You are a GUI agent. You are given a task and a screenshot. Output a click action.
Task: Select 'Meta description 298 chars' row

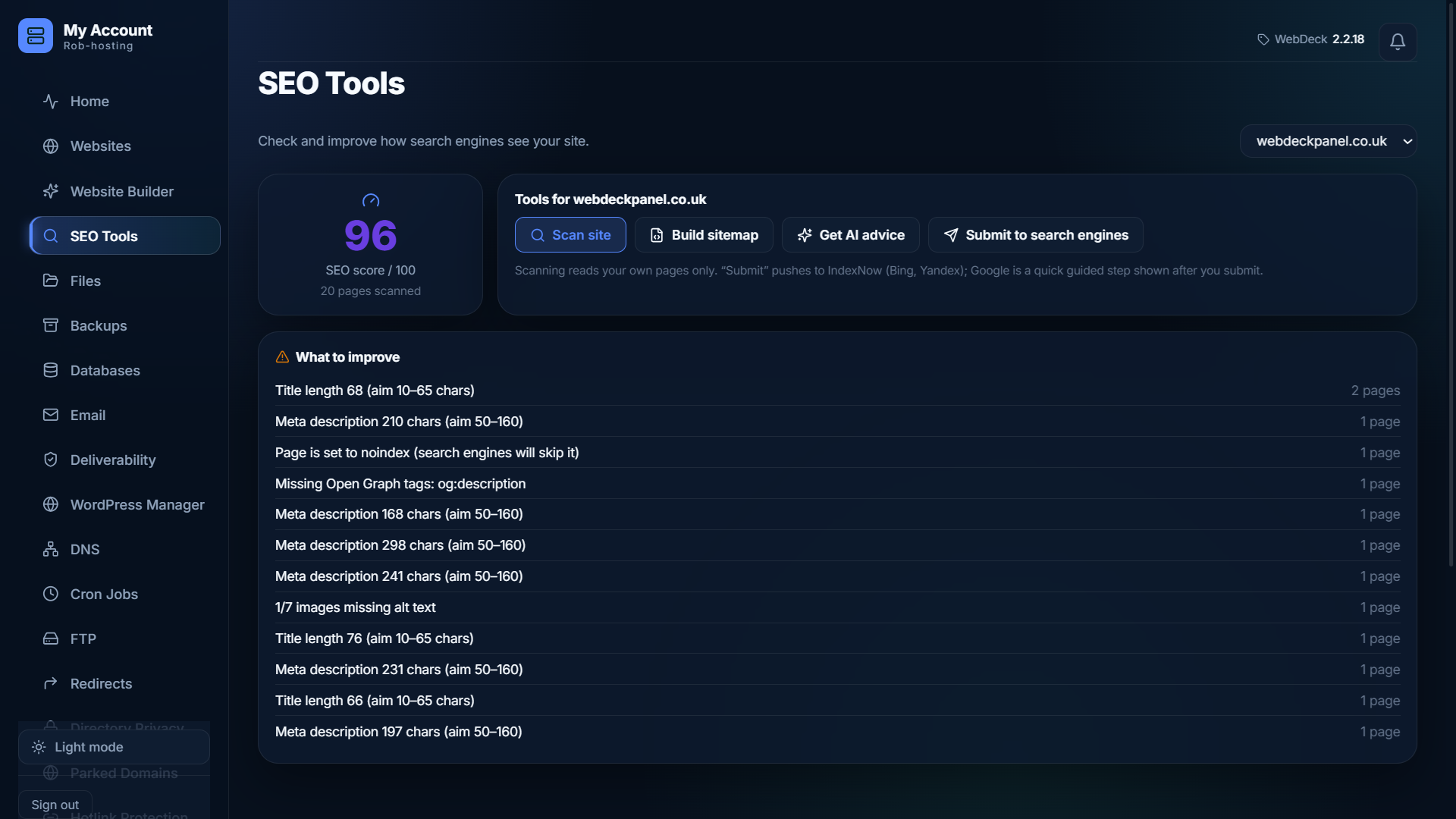[837, 545]
